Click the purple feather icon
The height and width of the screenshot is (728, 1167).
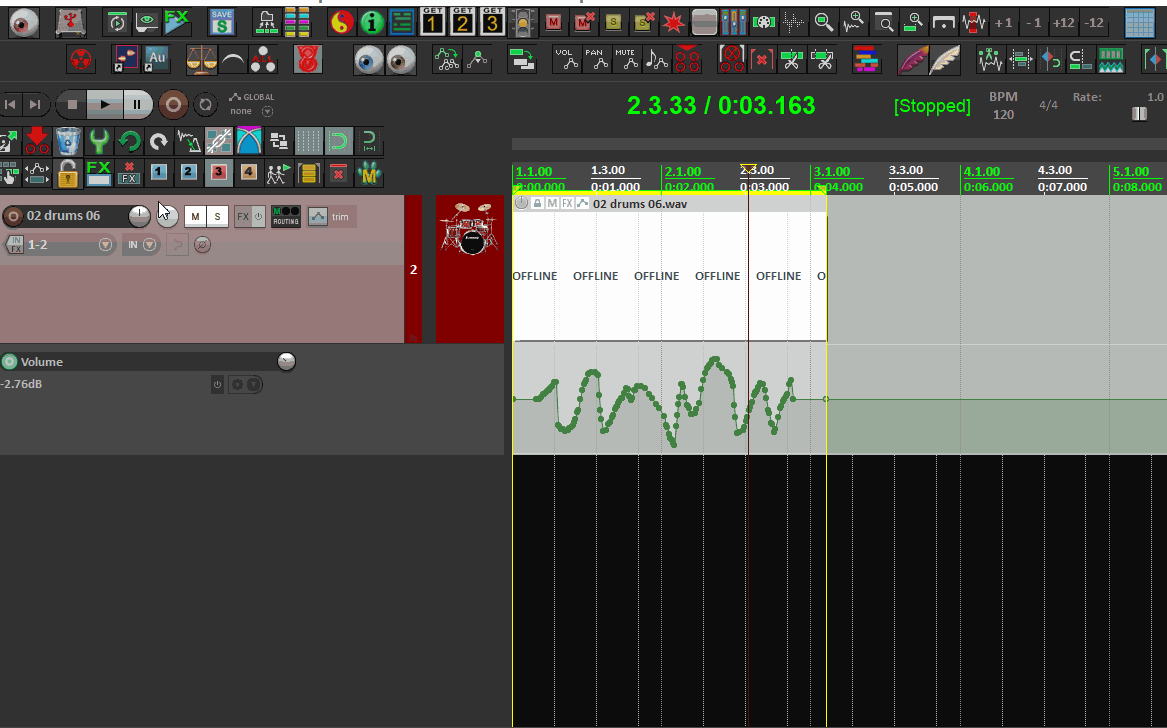(x=912, y=60)
